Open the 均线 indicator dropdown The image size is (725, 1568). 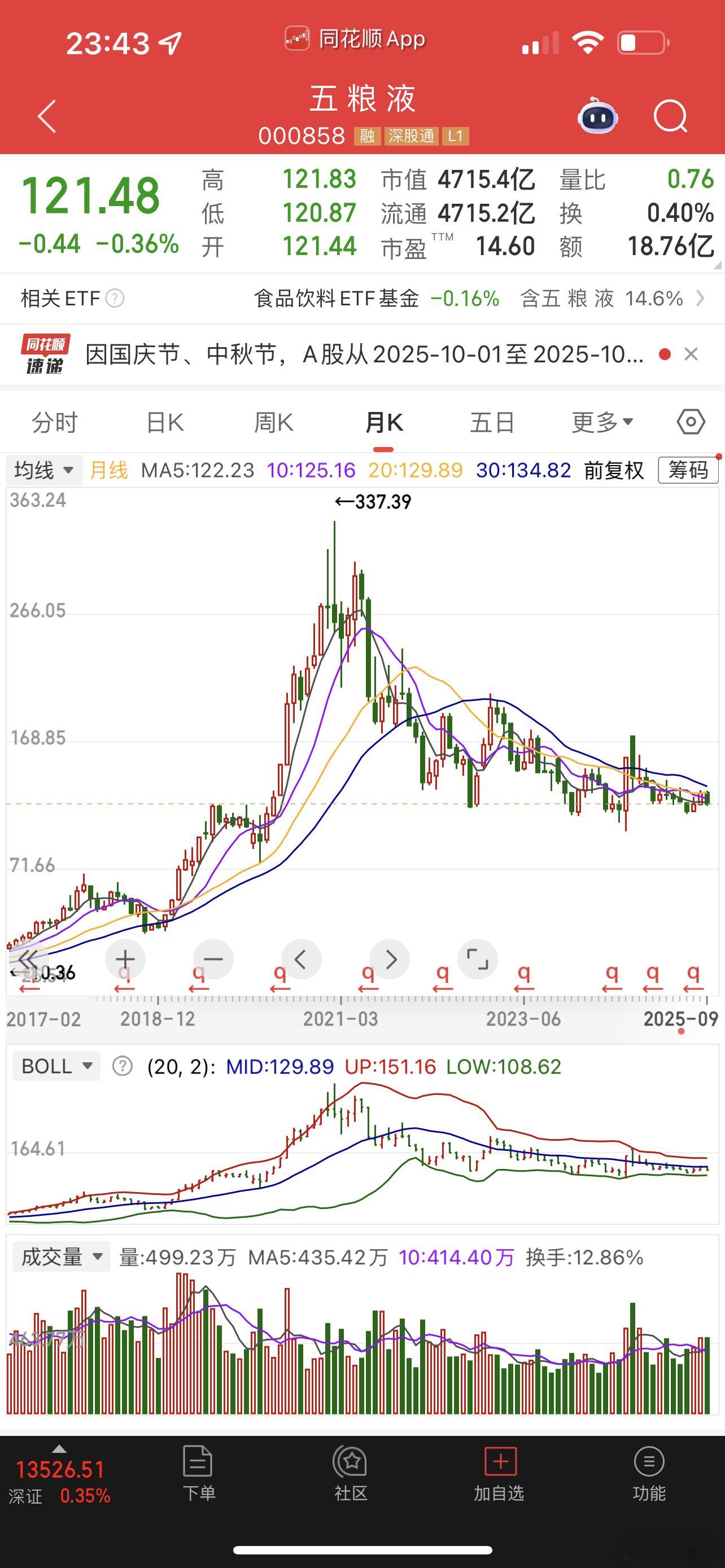coord(44,470)
